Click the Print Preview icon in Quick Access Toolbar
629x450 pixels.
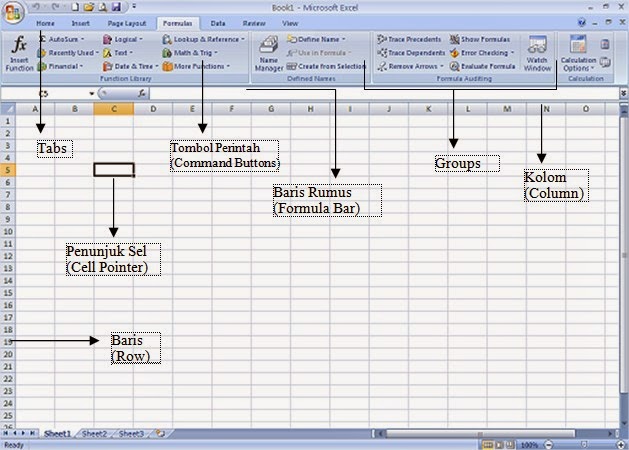[x=103, y=7]
